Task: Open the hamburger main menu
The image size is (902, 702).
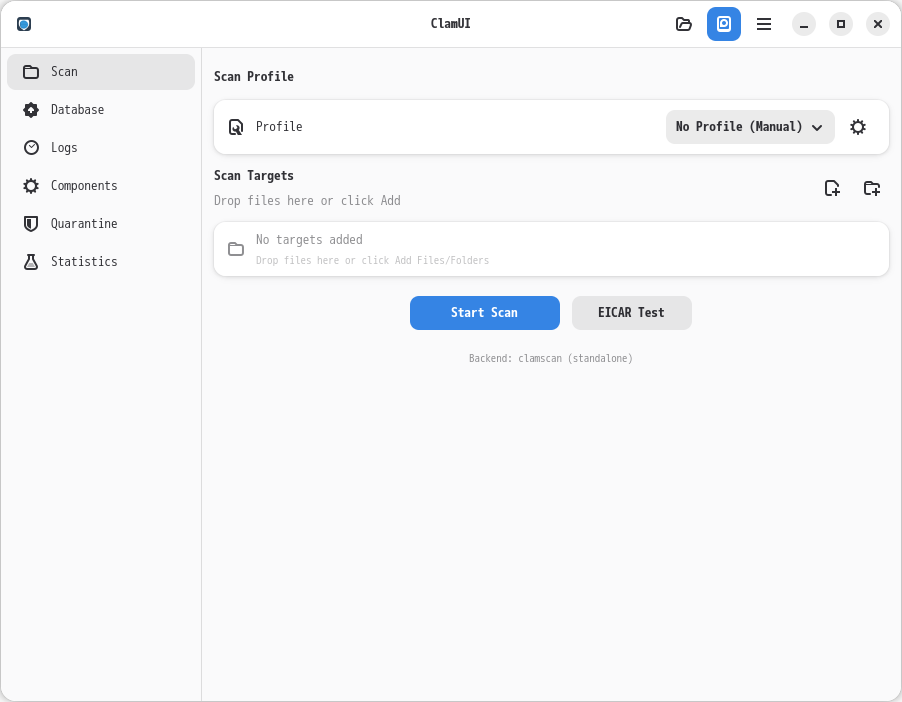Action: tap(764, 24)
